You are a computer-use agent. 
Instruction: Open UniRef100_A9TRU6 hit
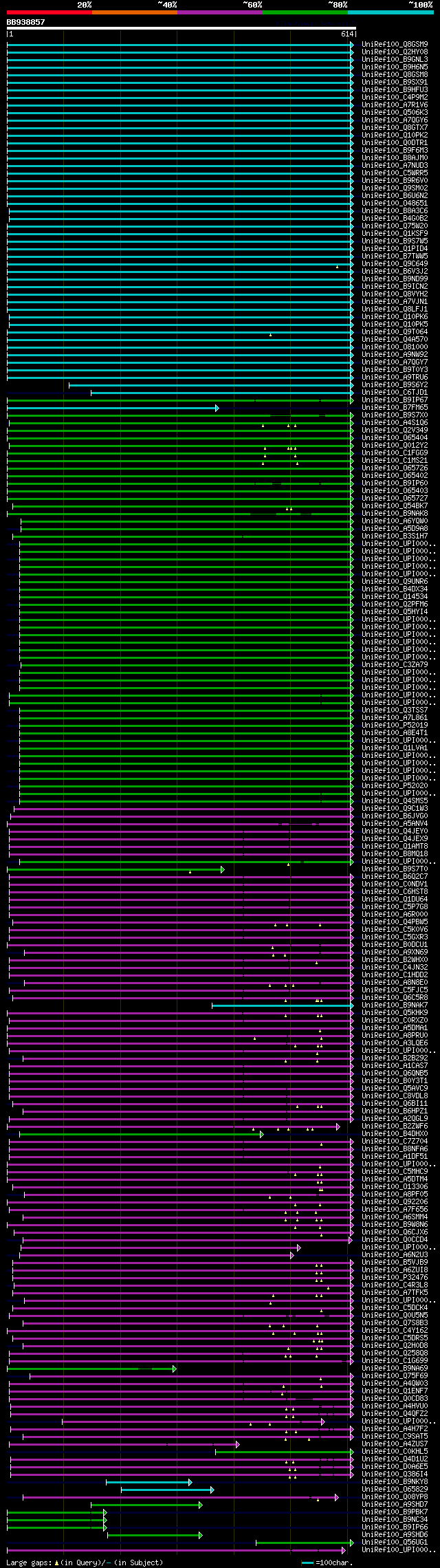coord(395,378)
